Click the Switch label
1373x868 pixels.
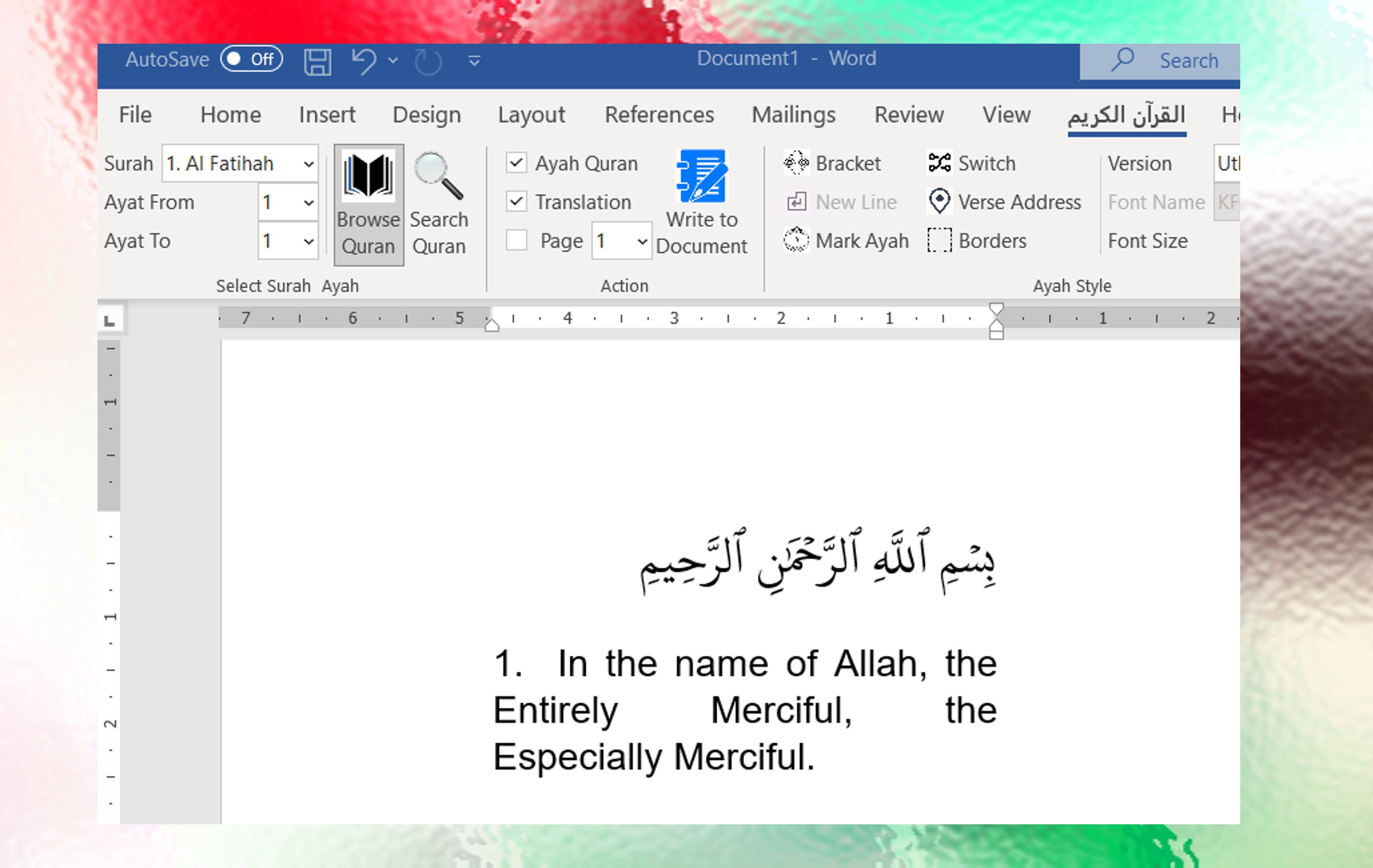tap(986, 164)
